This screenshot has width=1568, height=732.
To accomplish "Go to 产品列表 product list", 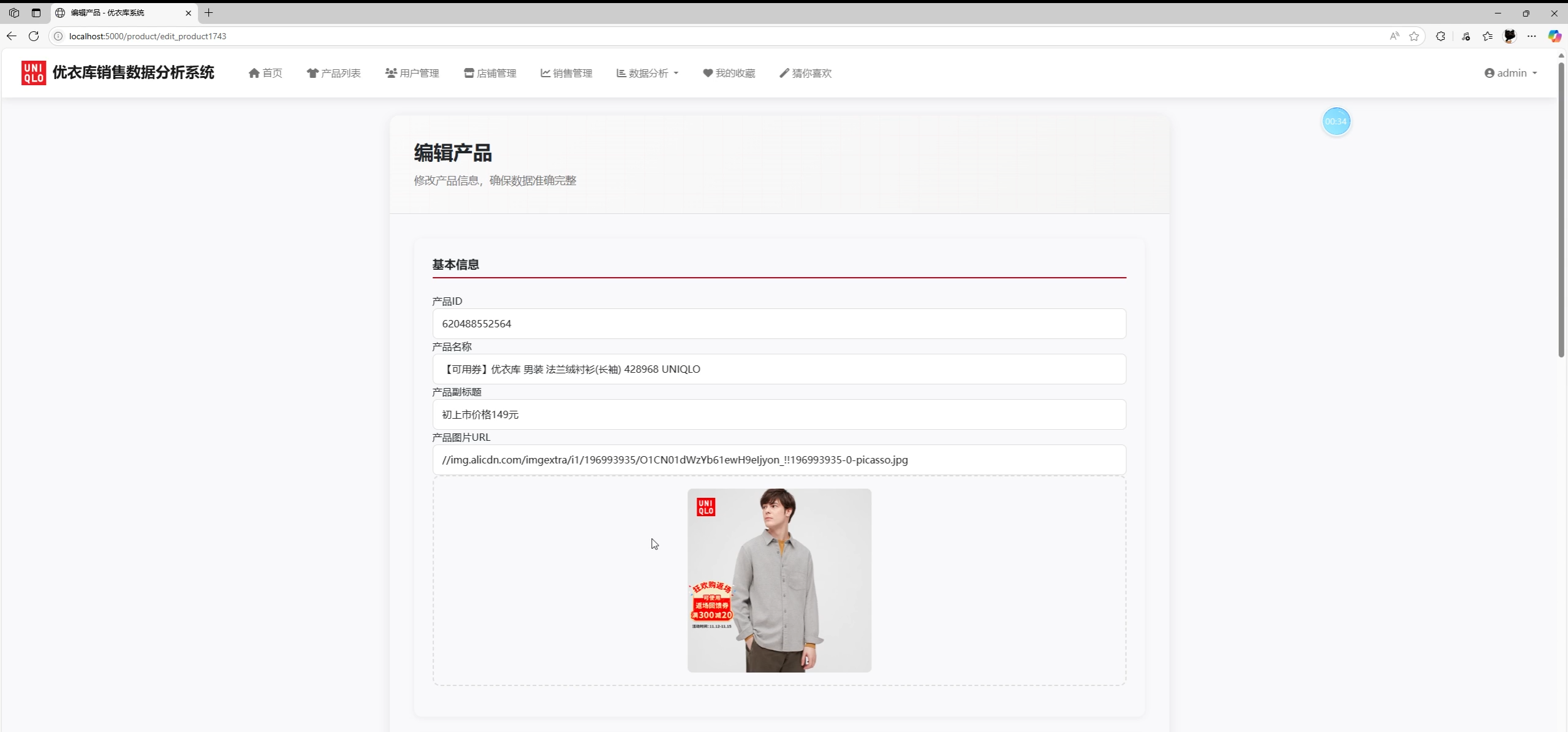I will pos(334,73).
